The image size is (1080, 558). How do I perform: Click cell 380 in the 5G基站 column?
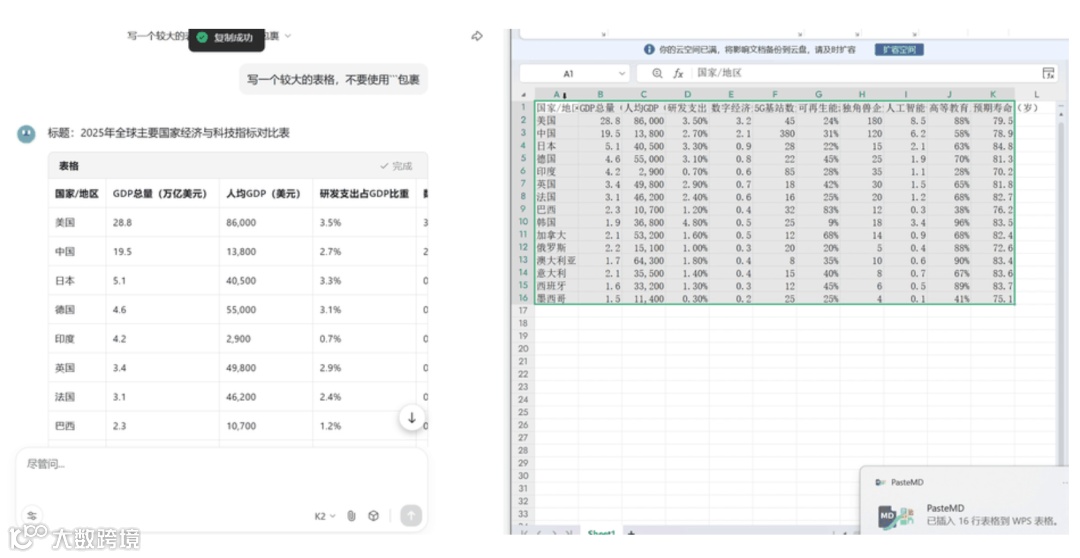(775, 133)
